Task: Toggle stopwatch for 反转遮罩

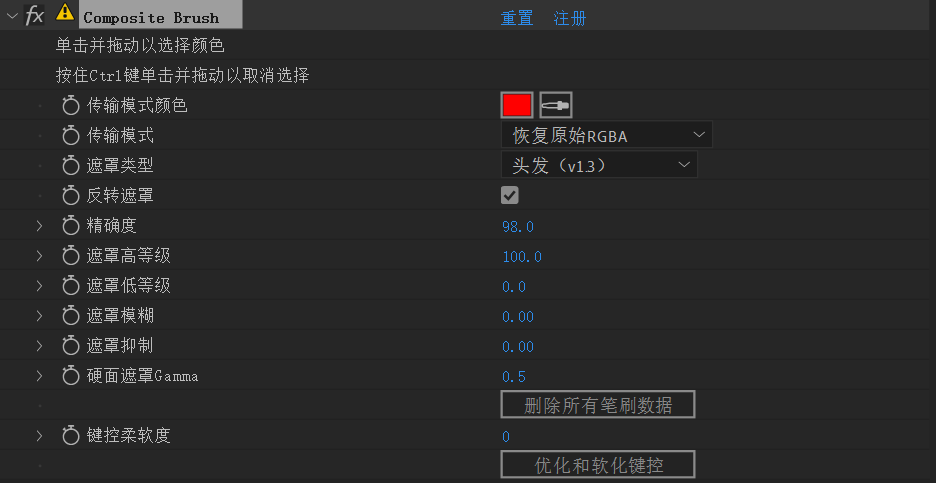Action: [x=71, y=196]
